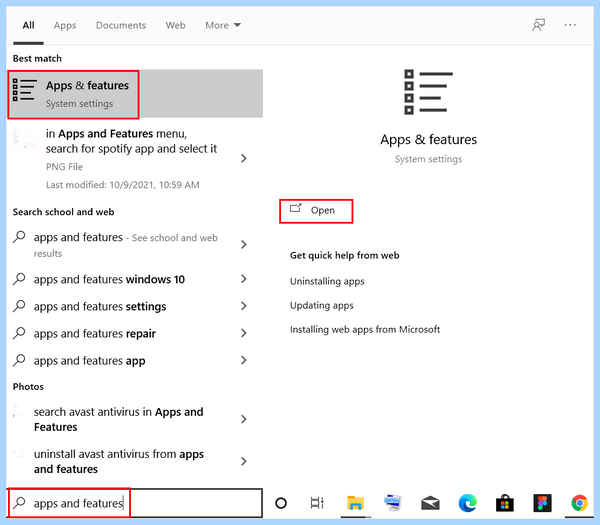Launch Figma from the taskbar
600x525 pixels.
pos(542,503)
